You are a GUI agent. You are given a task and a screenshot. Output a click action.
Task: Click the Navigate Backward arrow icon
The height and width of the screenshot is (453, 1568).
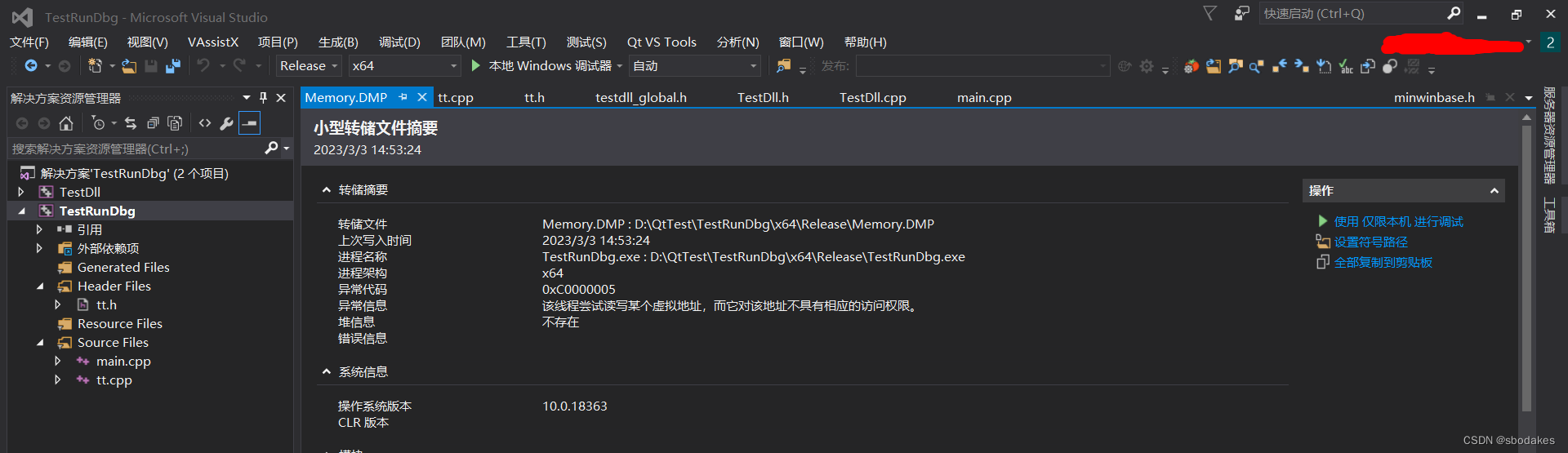[x=31, y=66]
